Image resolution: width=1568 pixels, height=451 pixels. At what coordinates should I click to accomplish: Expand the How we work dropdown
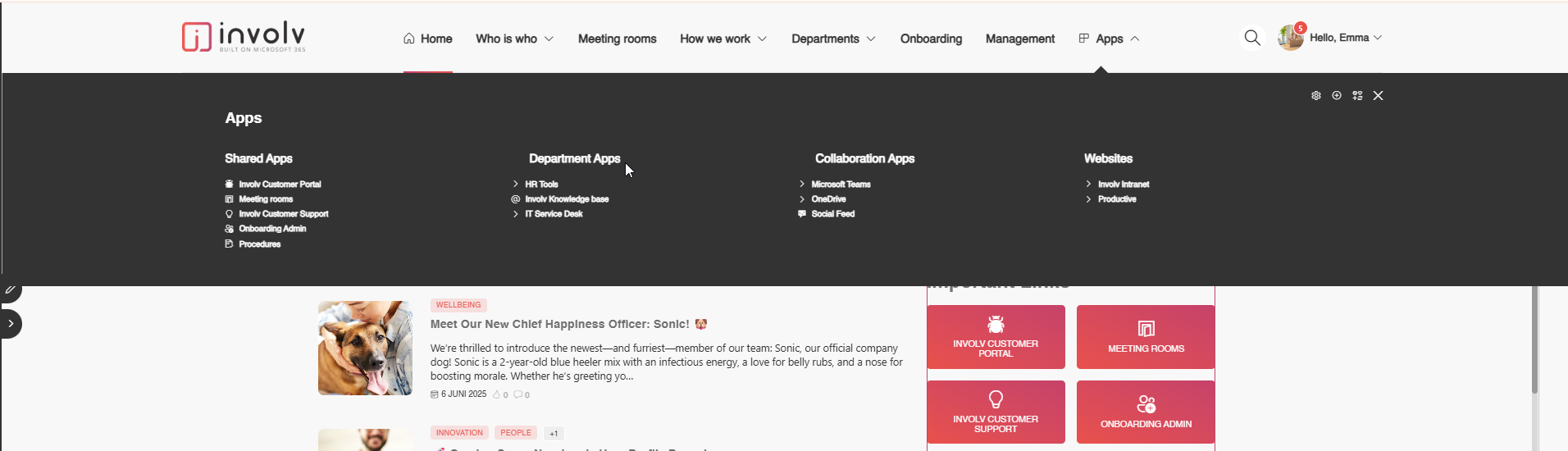(722, 39)
